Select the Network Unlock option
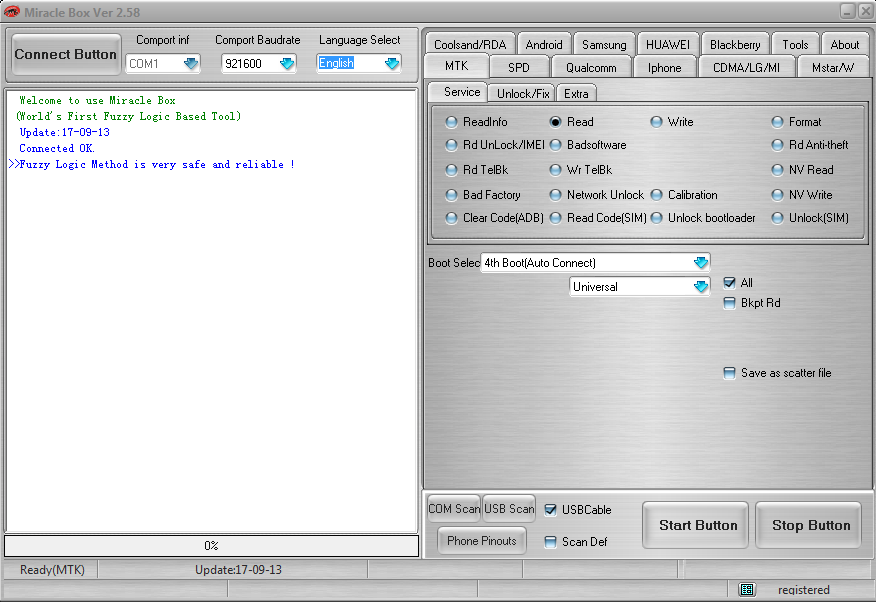The image size is (876, 602). [556, 195]
